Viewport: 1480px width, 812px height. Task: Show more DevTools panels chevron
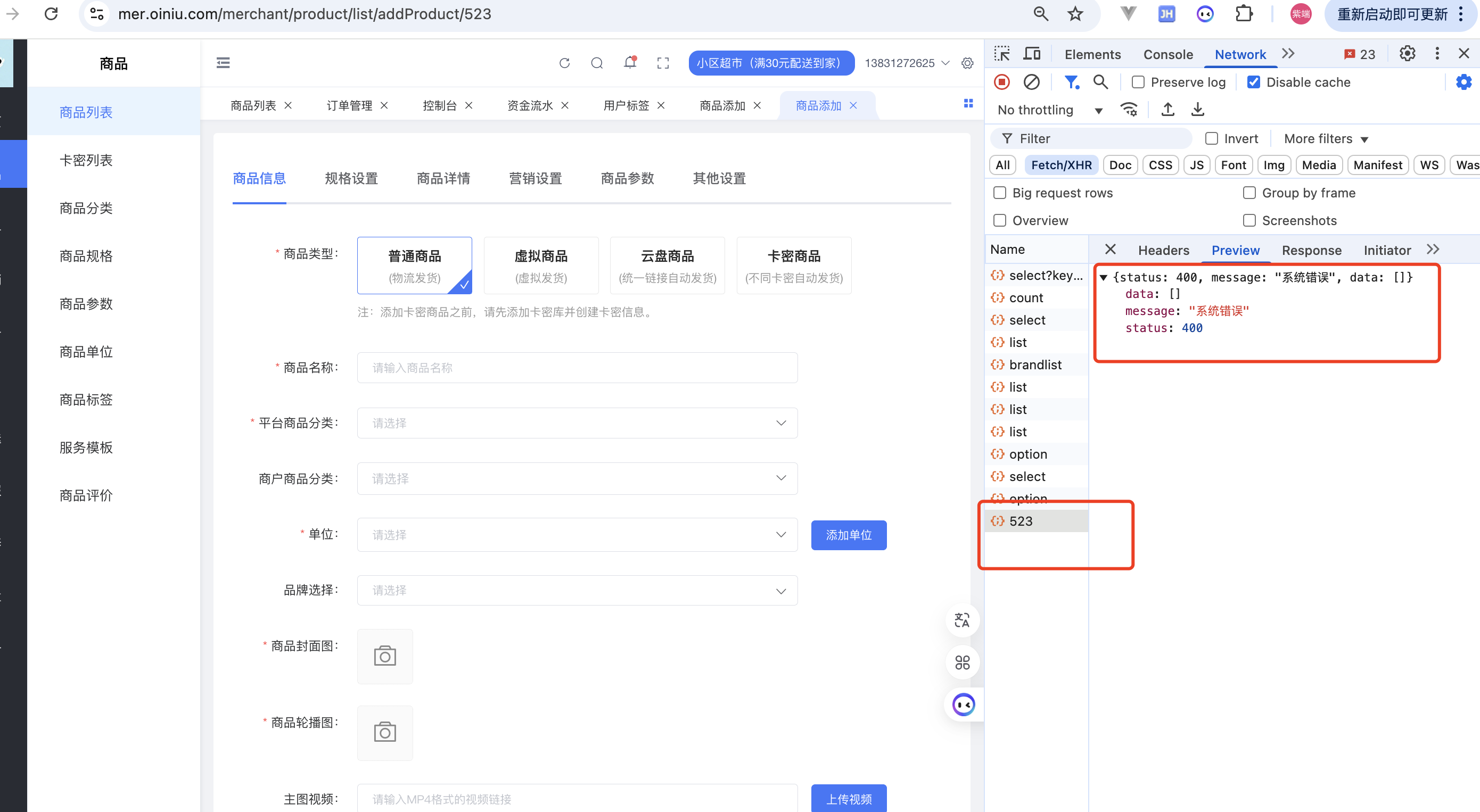(1288, 54)
